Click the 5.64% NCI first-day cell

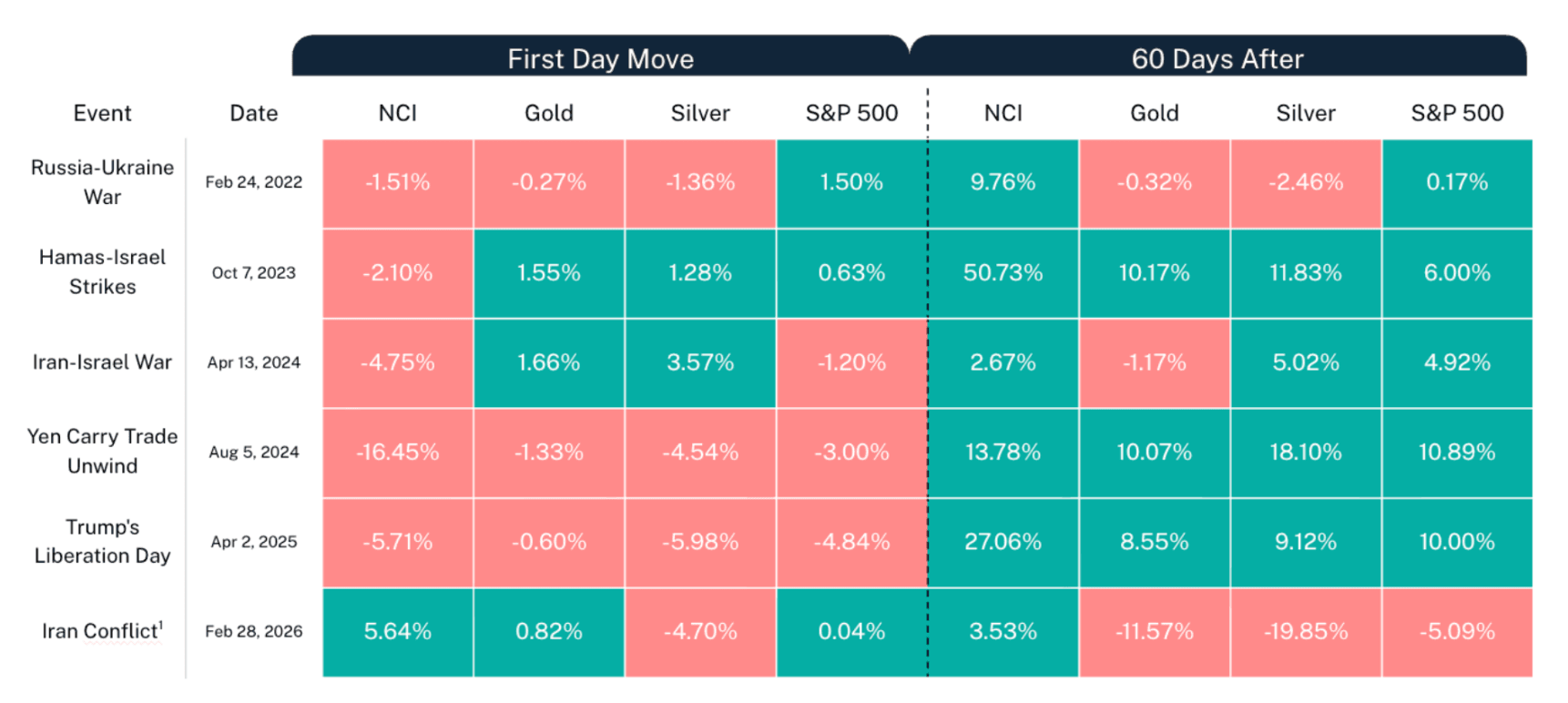click(x=398, y=631)
